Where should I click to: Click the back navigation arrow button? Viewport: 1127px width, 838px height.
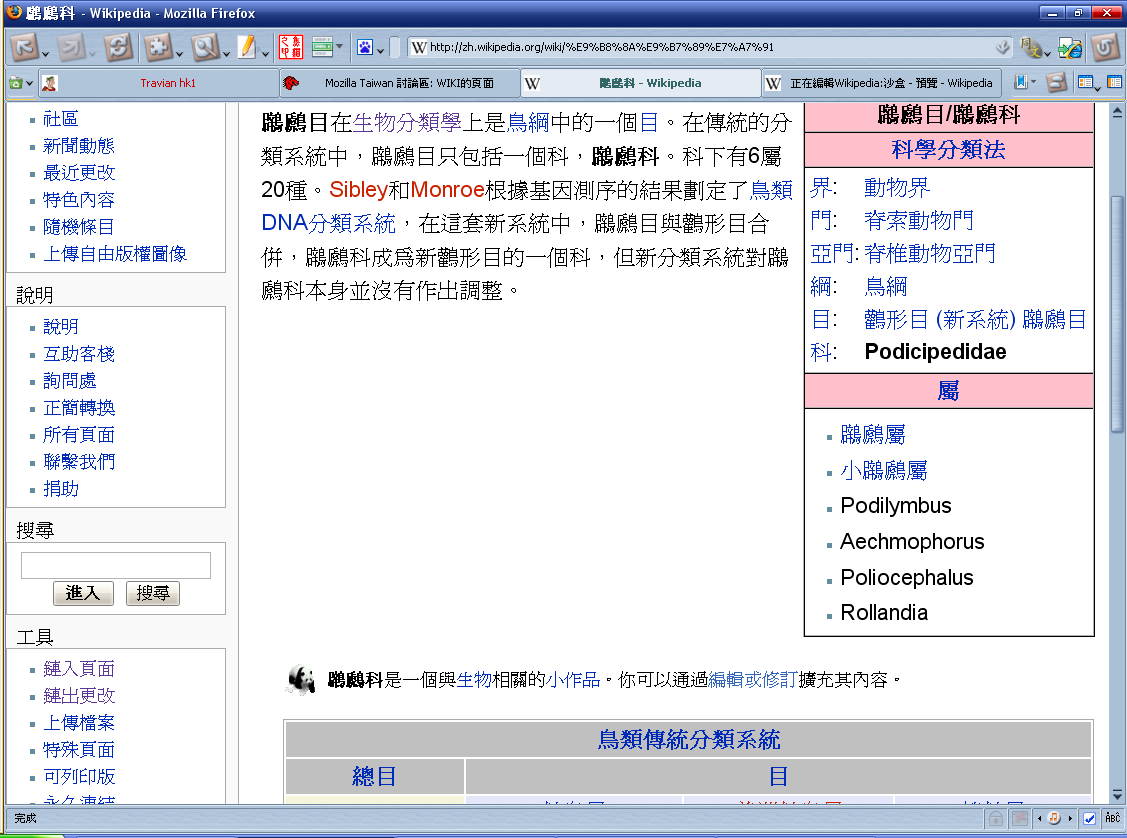pyautogui.click(x=23, y=47)
